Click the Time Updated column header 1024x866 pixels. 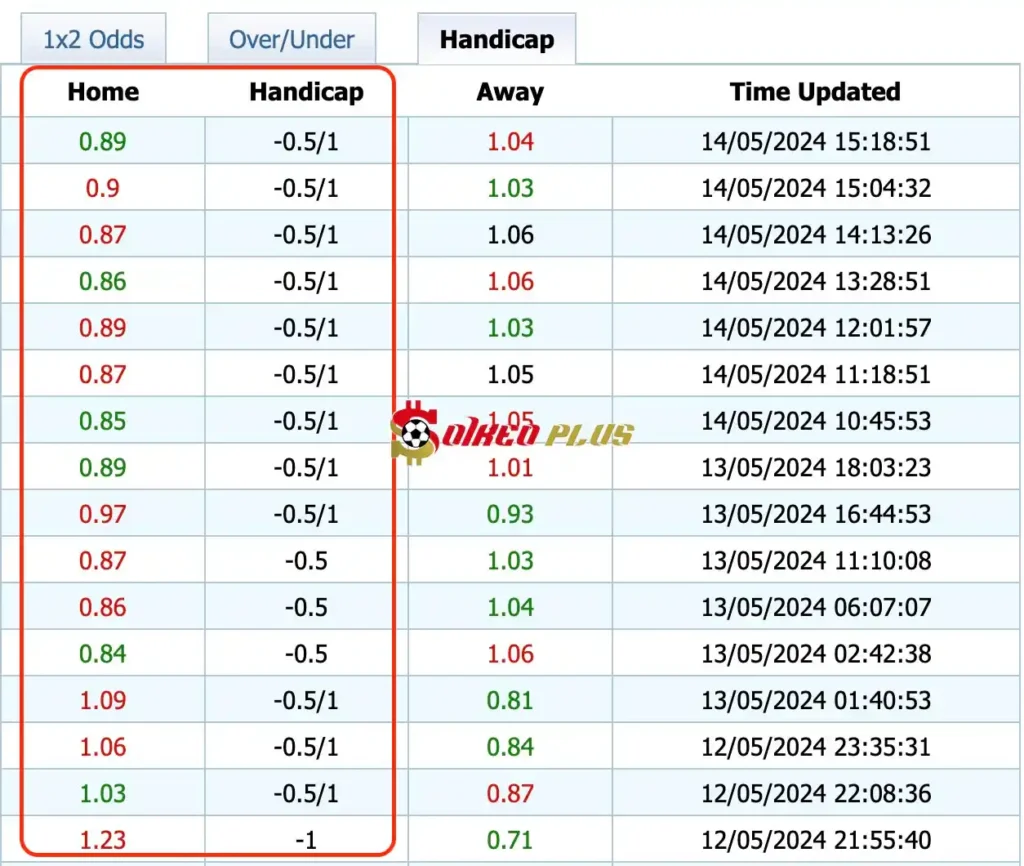pos(815,92)
